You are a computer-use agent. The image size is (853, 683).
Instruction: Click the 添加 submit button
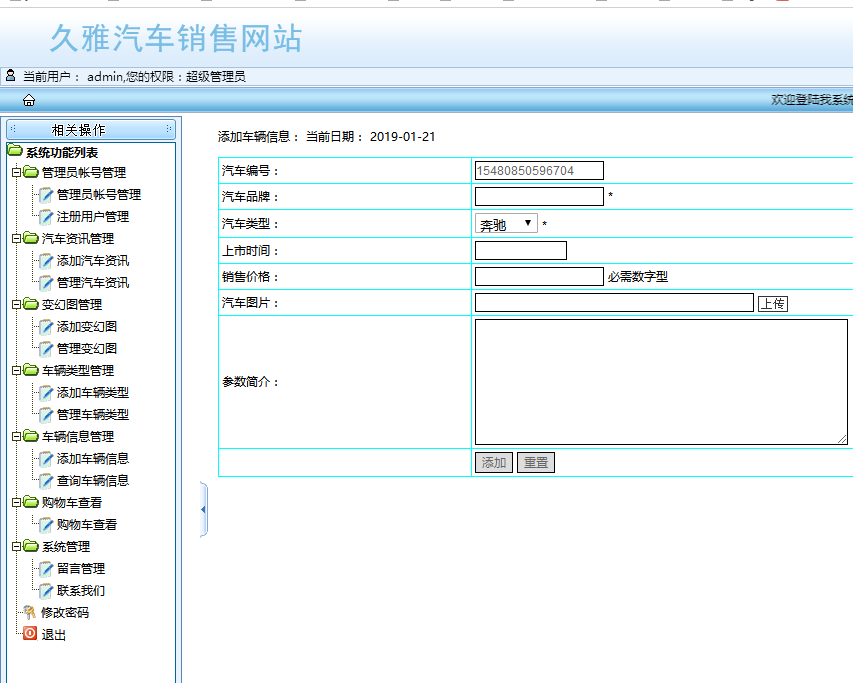(493, 463)
